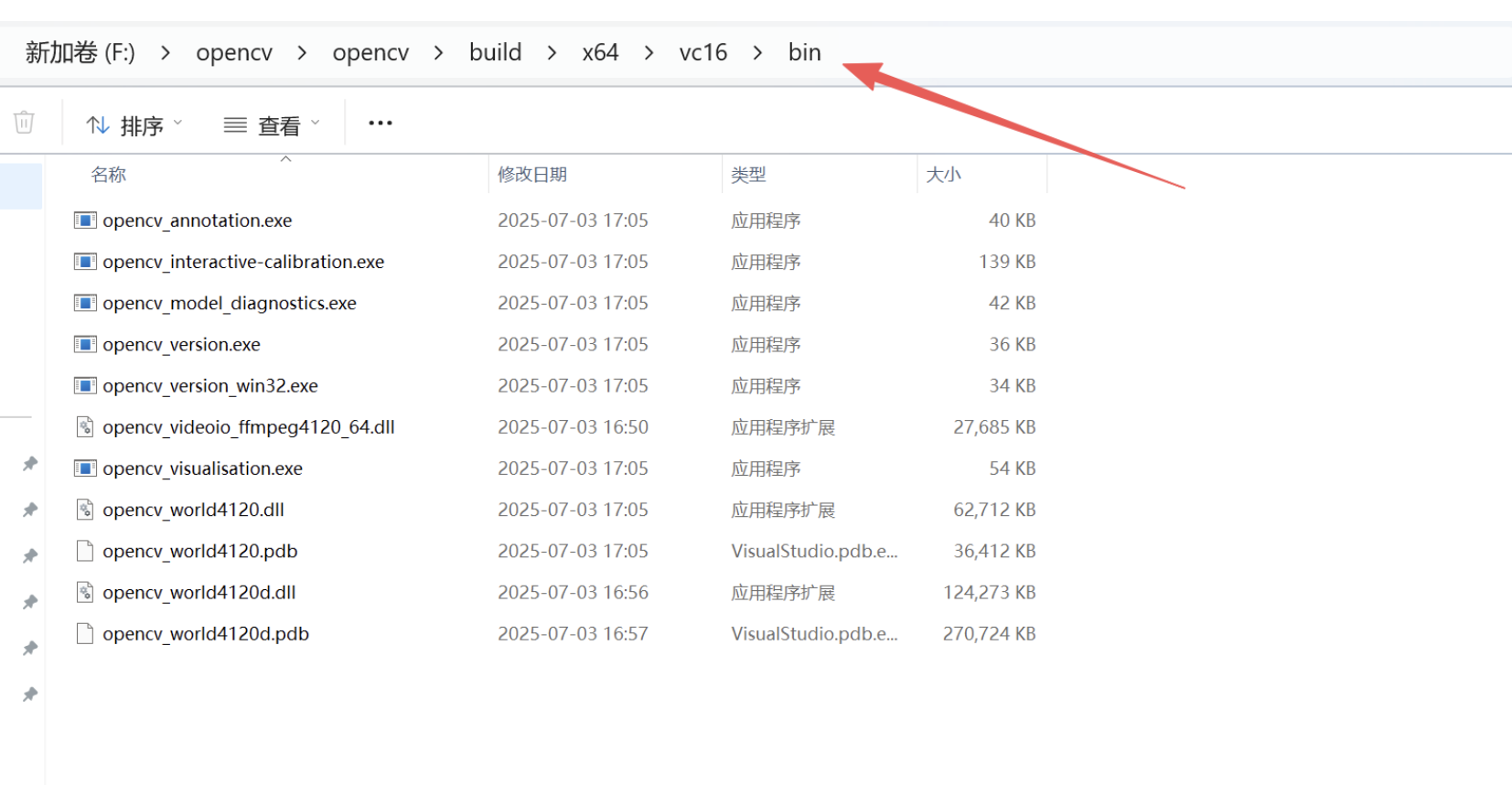Select the opencv_videoio_ffmpeg4120_64.dll icon
The image size is (1512, 785).
[x=85, y=426]
